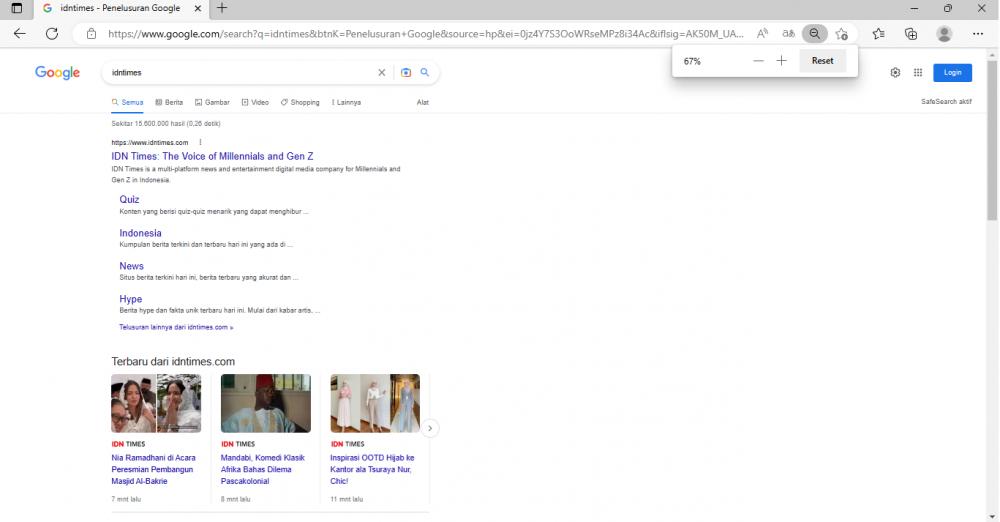Reset zoom level to default
The image size is (1000, 522).
pos(822,61)
